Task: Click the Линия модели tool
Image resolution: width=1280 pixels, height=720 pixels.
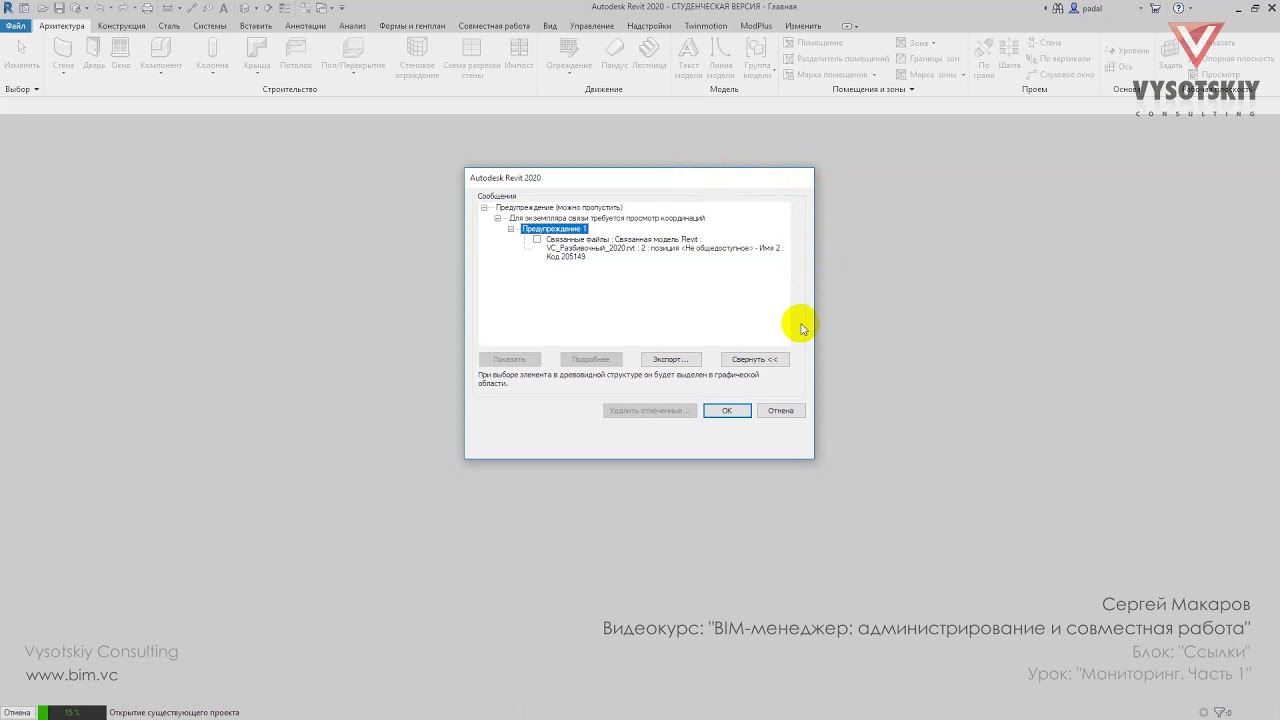Action: pyautogui.click(x=720, y=58)
